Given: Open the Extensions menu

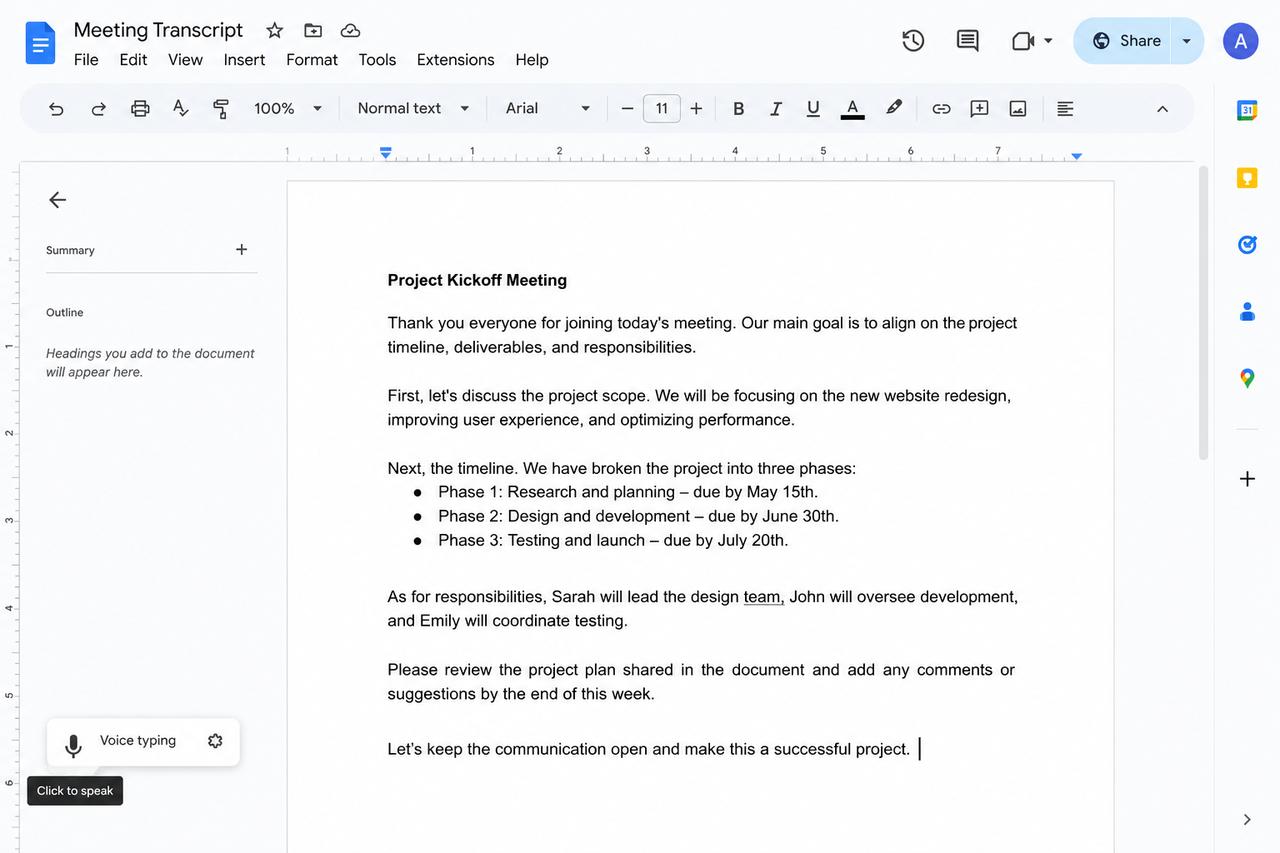Looking at the screenshot, I should (x=455, y=60).
